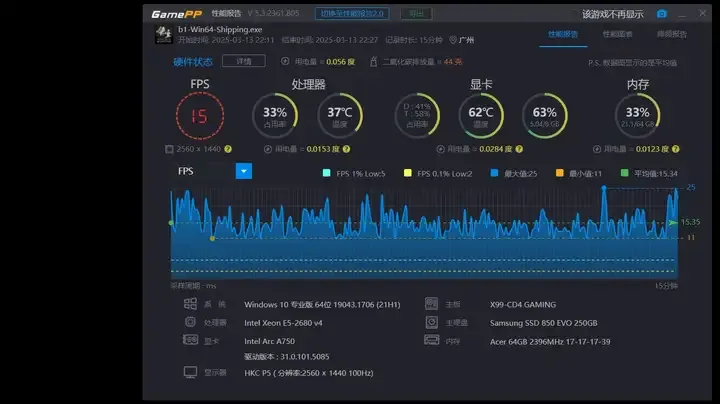Viewport: 720px width, 404px height.
Task: Click the 详情 details button
Action: coord(244,61)
